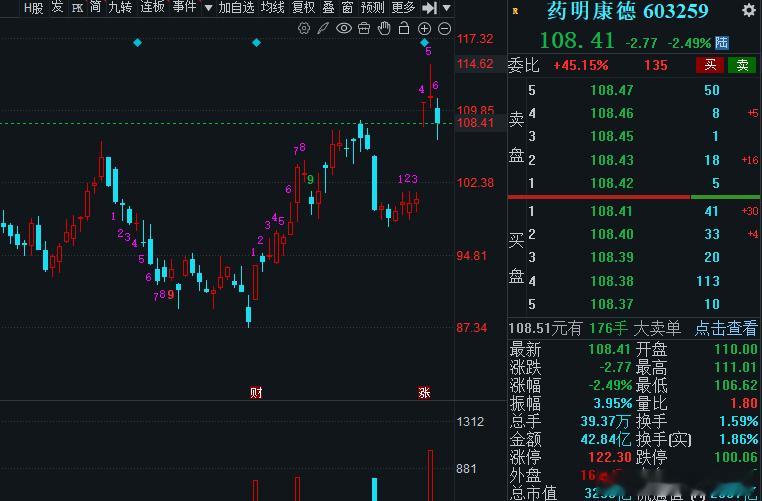Click the 财 event marker

(256, 392)
